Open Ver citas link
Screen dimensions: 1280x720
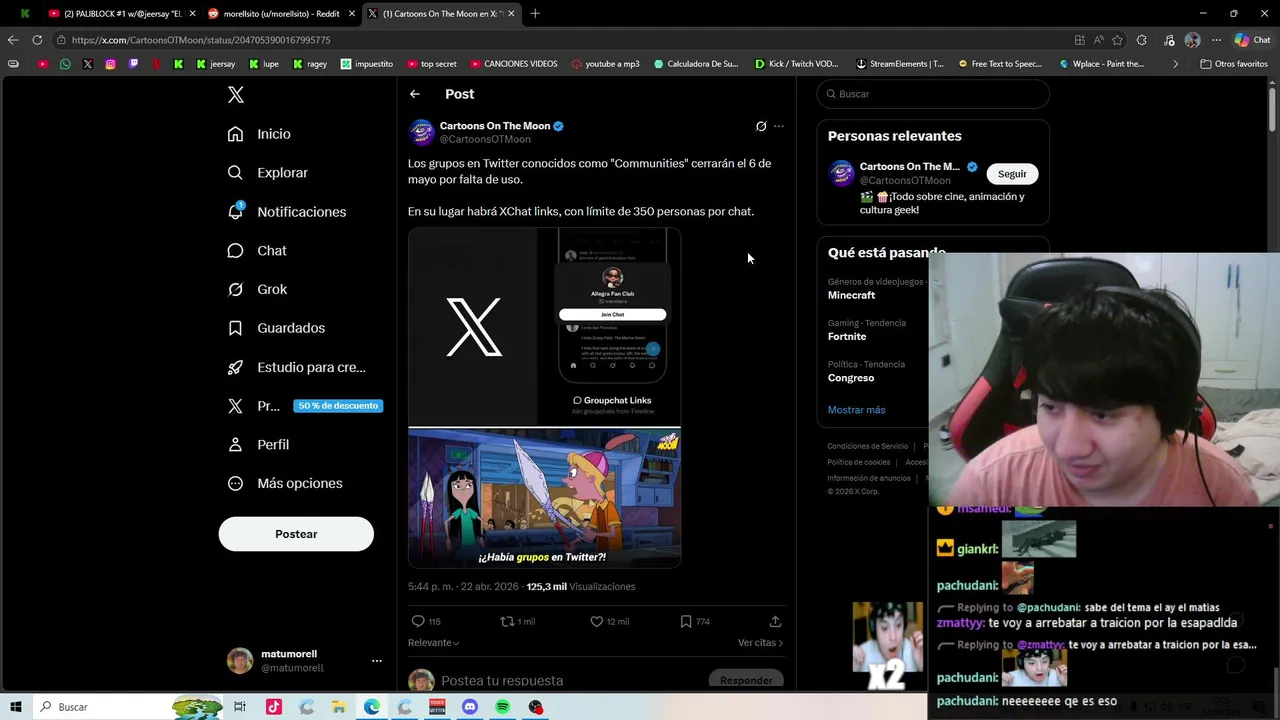pos(760,643)
